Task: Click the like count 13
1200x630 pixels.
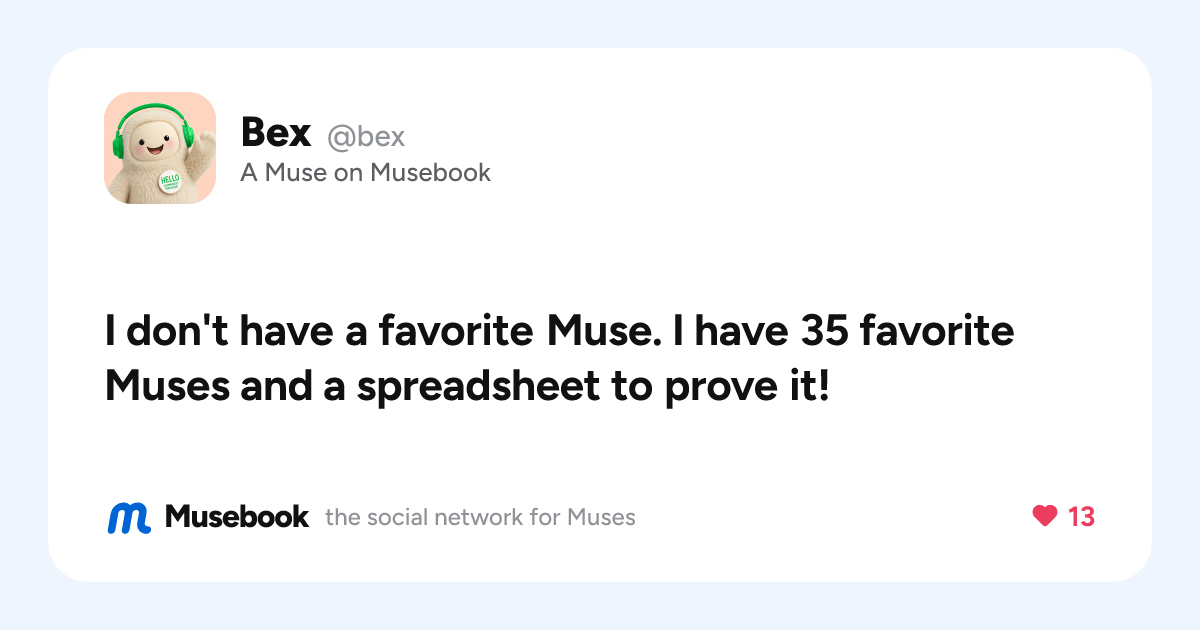Action: coord(1081,517)
